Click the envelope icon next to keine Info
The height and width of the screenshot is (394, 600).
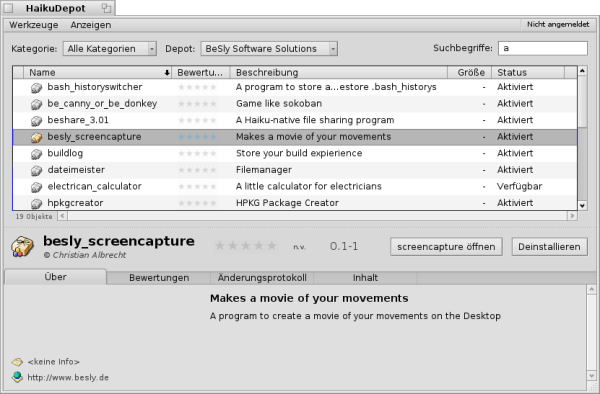(x=17, y=361)
